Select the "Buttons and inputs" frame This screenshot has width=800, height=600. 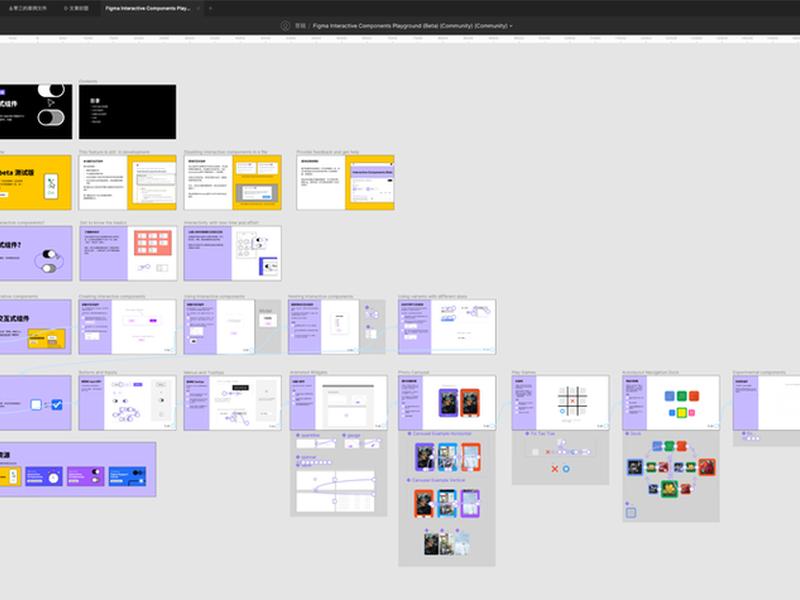128,403
